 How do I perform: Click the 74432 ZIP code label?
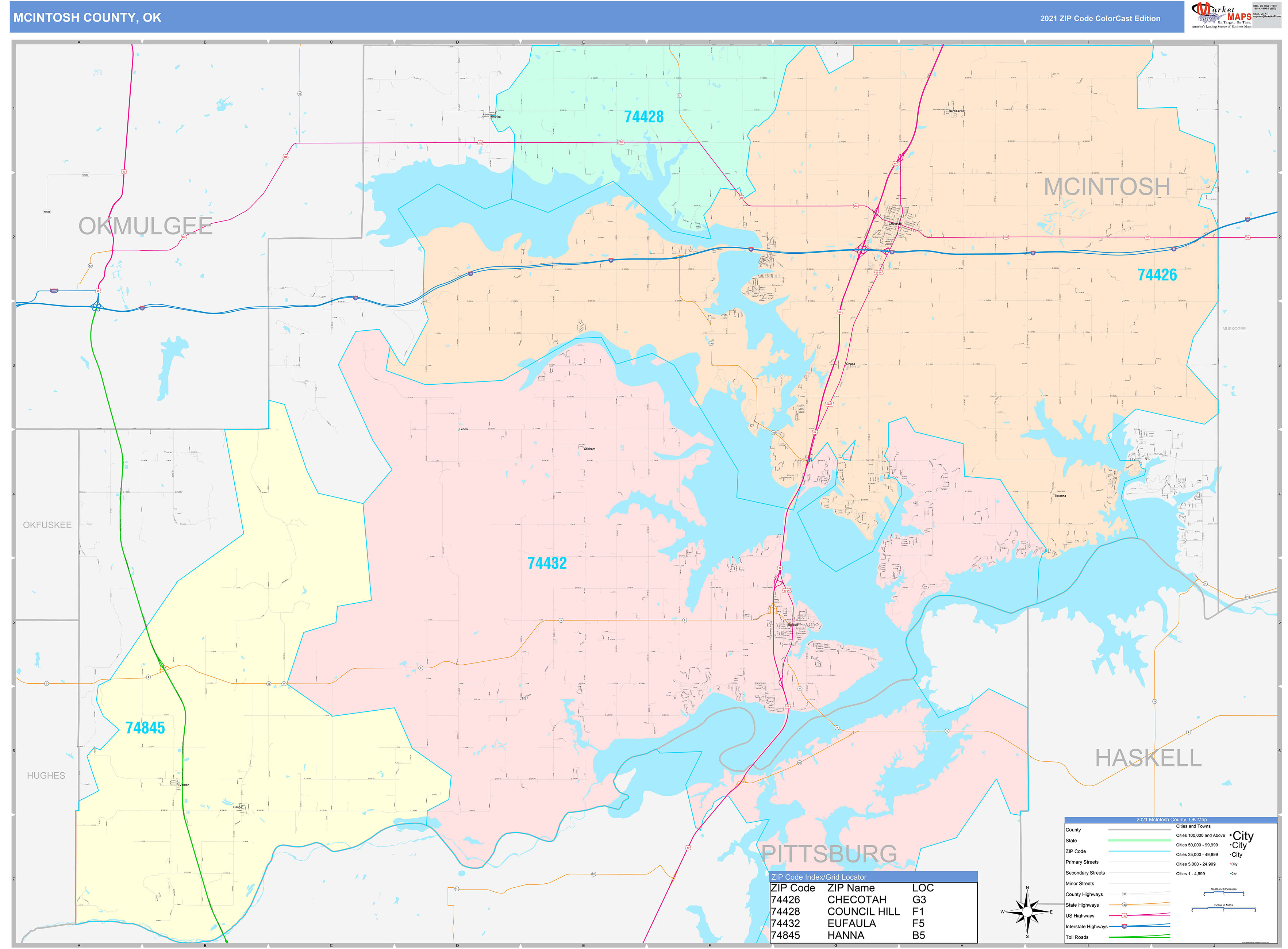546,563
